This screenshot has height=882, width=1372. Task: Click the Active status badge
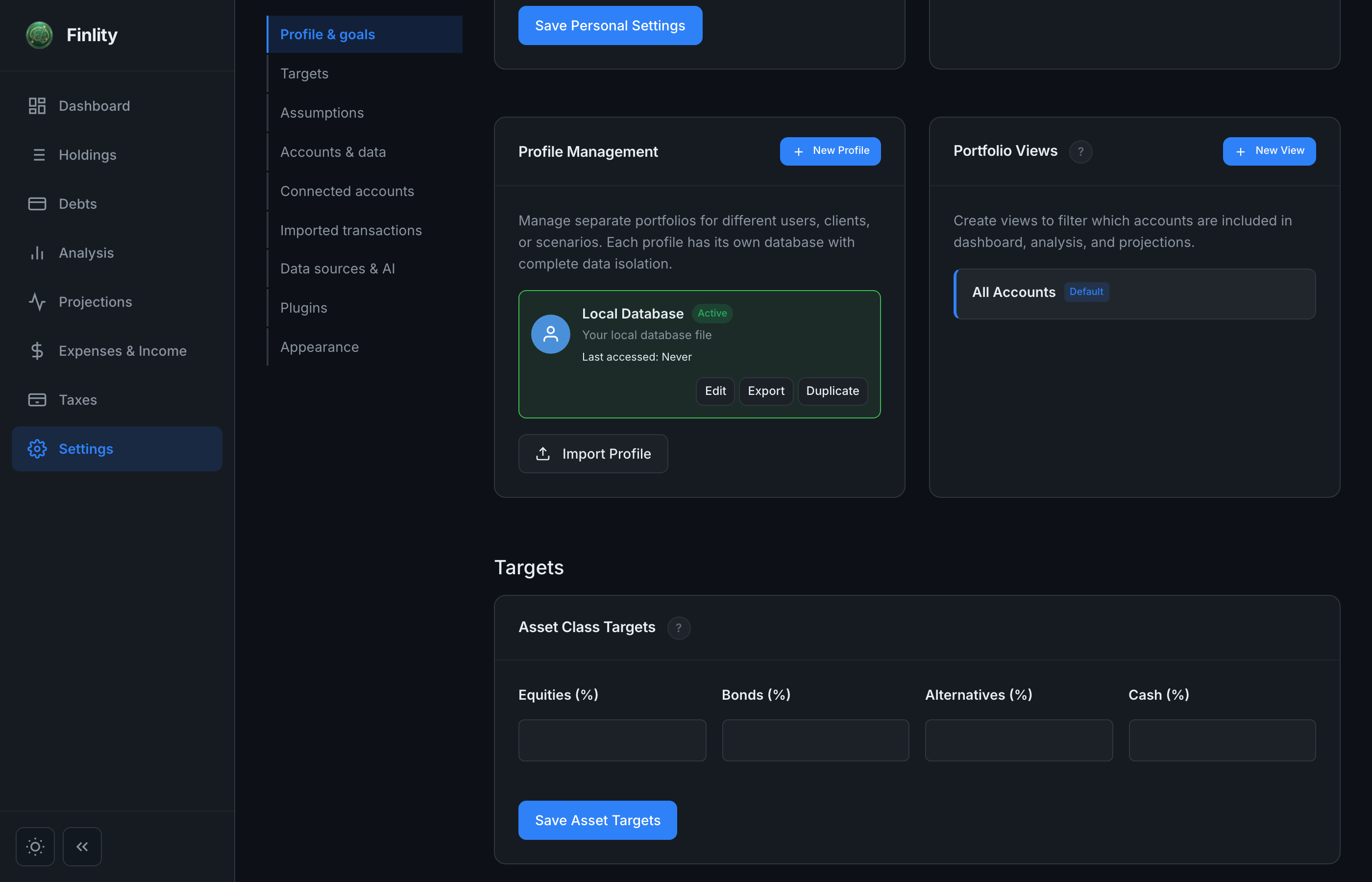click(712, 313)
